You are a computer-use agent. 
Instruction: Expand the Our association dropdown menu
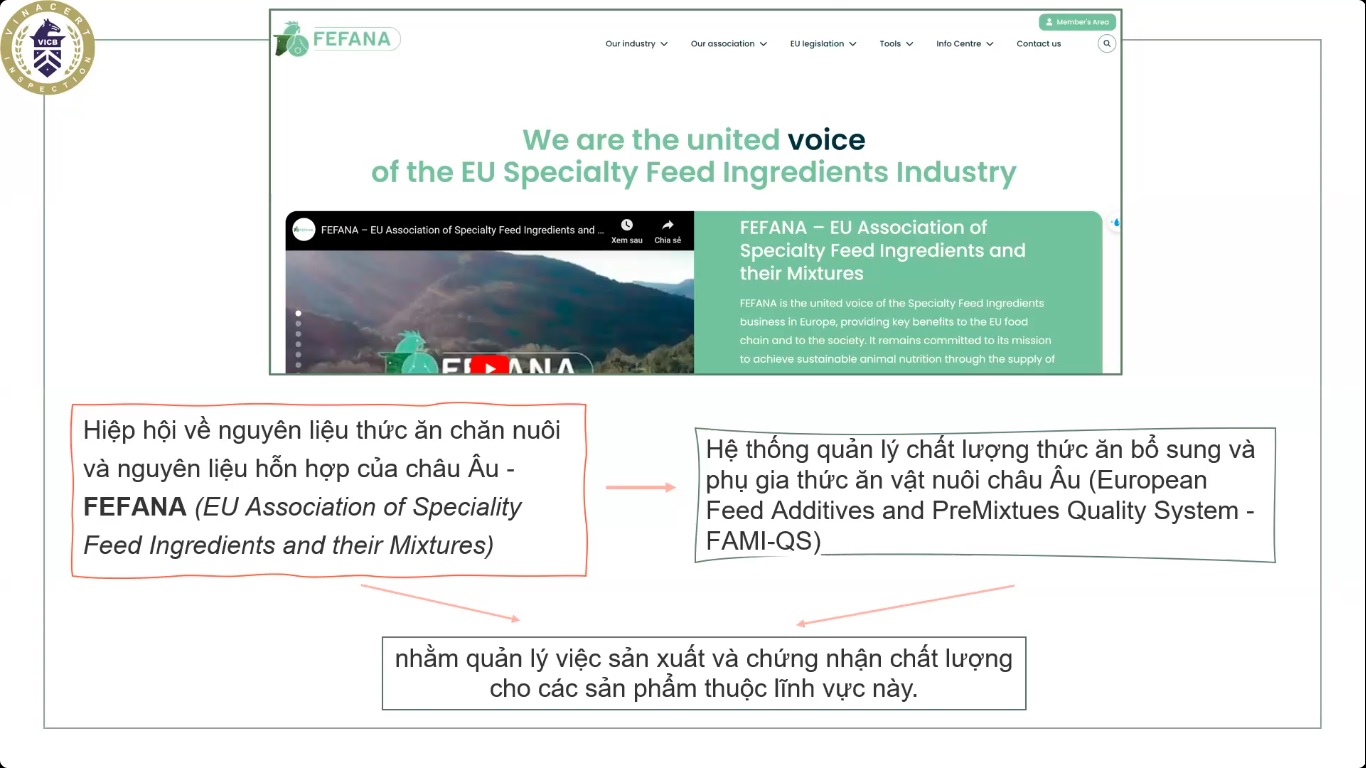coord(729,44)
